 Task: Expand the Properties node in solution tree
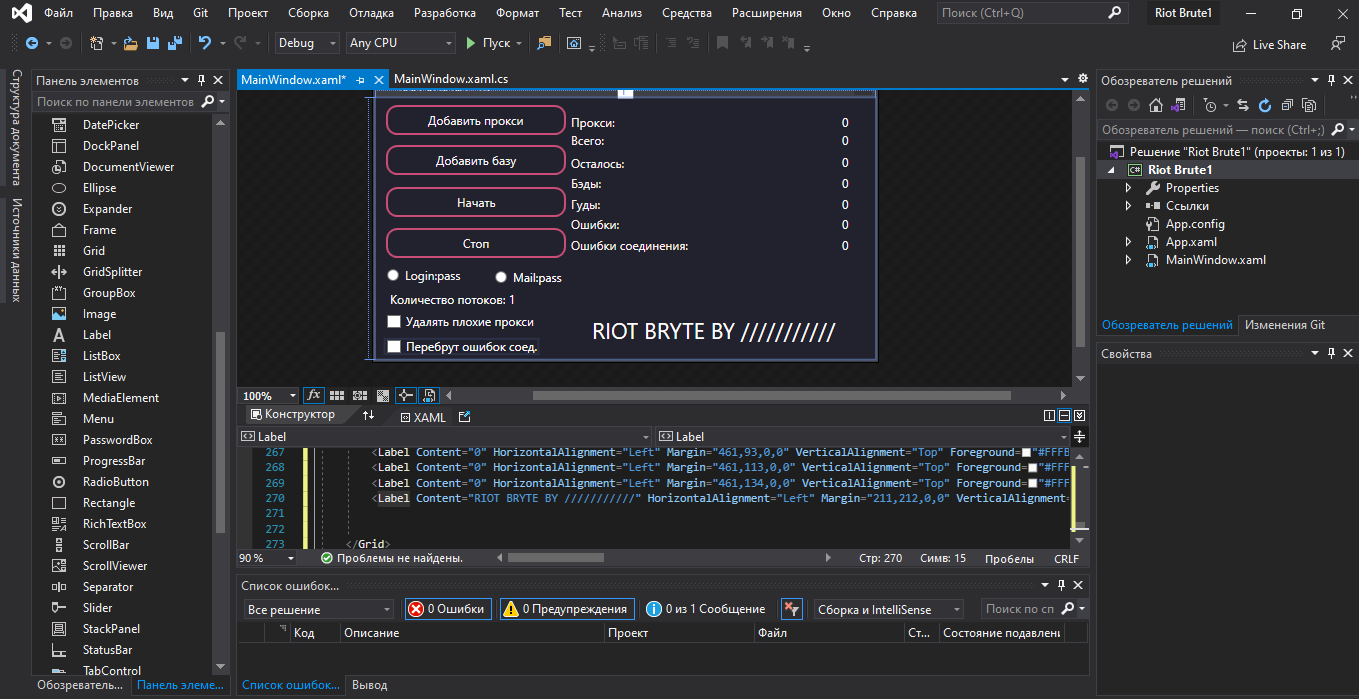click(1129, 188)
